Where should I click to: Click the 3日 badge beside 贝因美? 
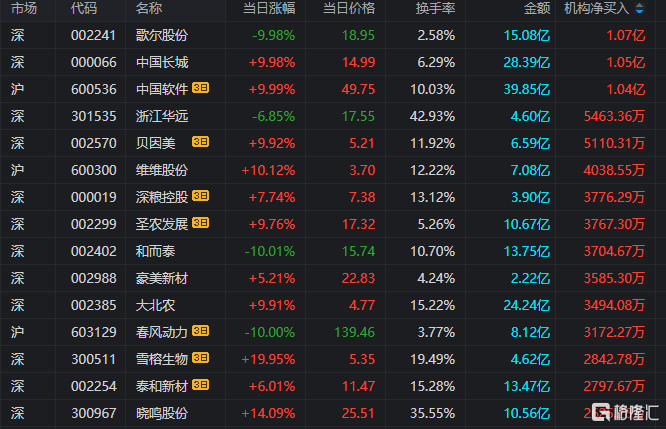(x=200, y=142)
